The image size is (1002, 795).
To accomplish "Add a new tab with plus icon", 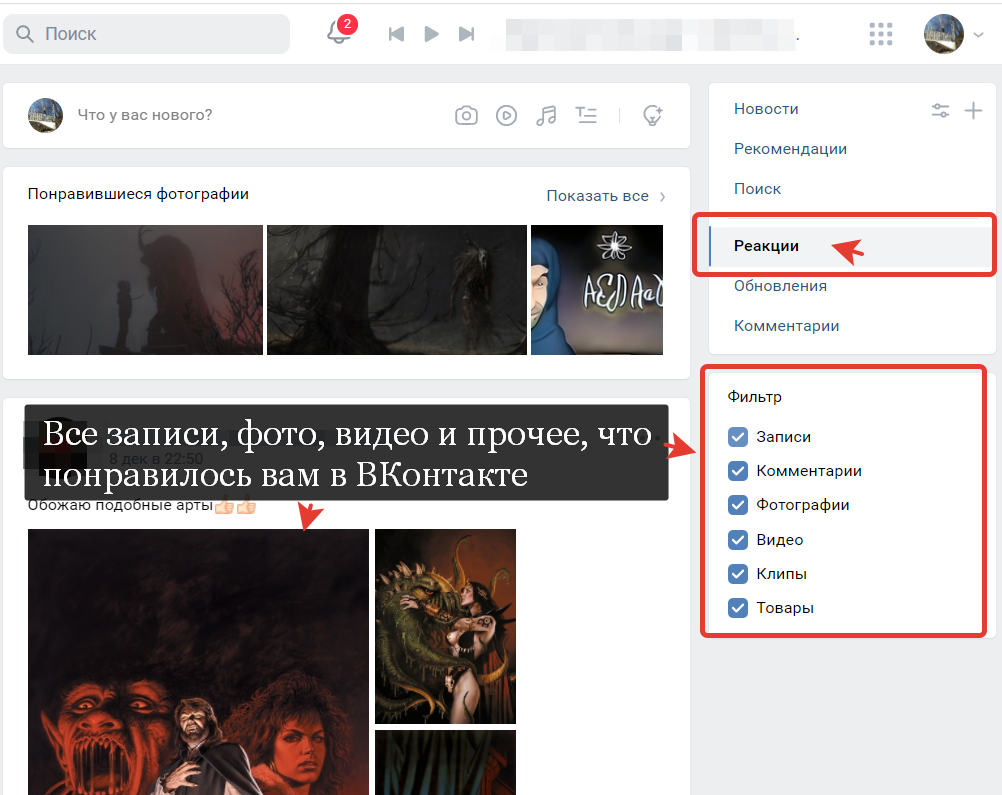I will pos(973,110).
